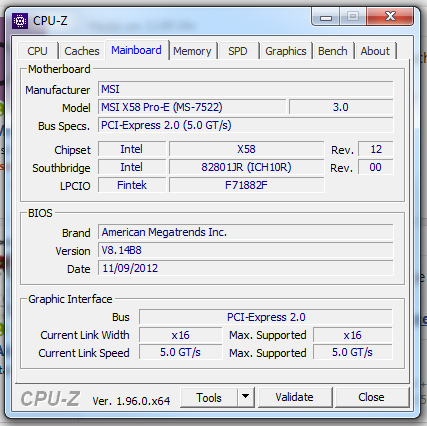Screen dimensions: 427x426
Task: Click the Current Link Width value x16
Action: 180,335
